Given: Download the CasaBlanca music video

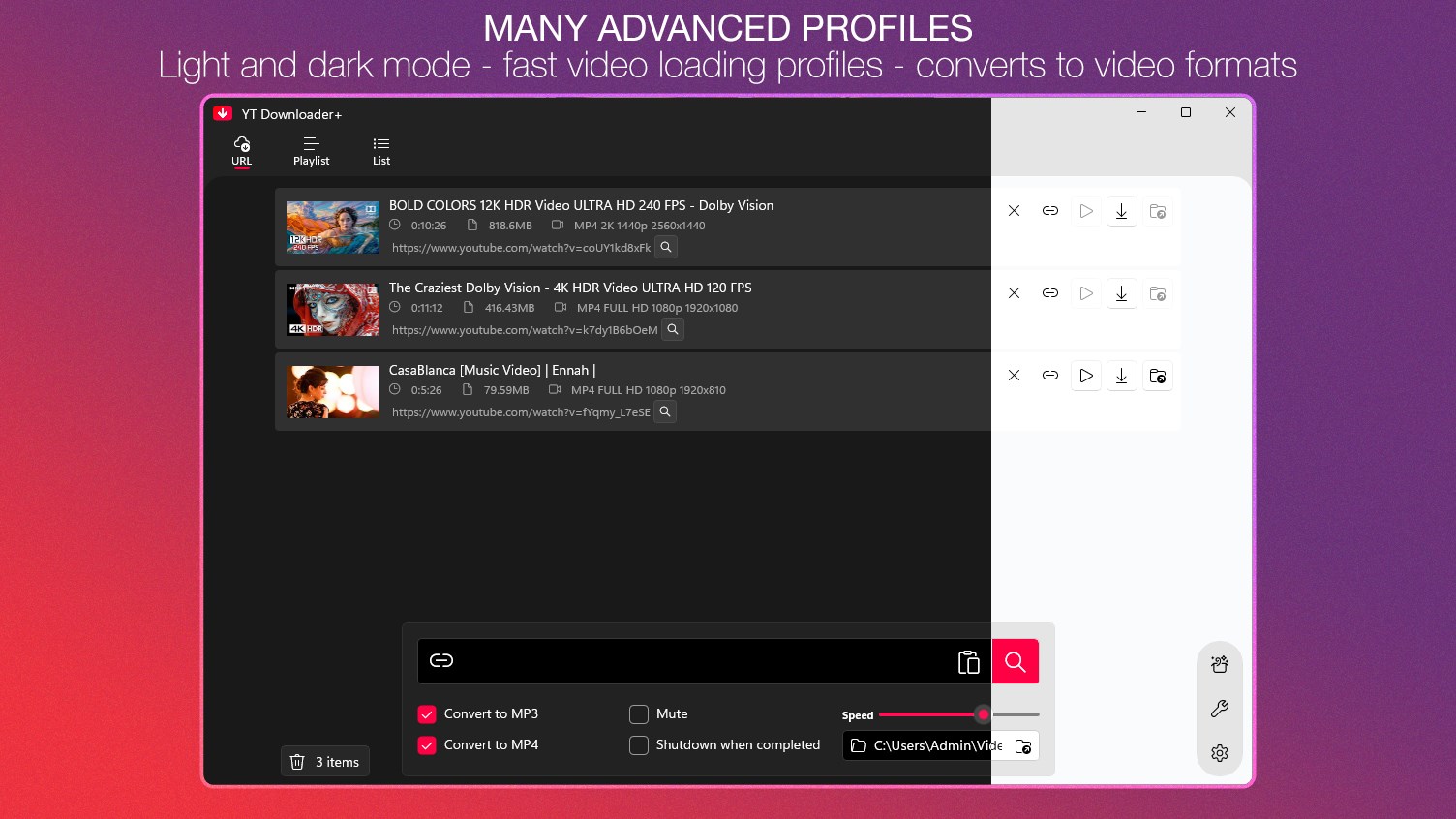Looking at the screenshot, I should (1122, 376).
